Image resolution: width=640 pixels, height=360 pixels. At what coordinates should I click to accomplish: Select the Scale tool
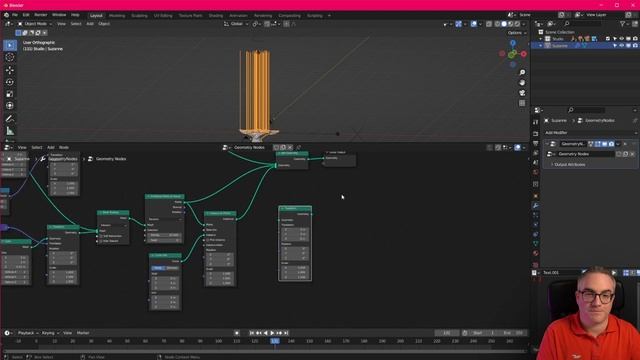click(10, 94)
